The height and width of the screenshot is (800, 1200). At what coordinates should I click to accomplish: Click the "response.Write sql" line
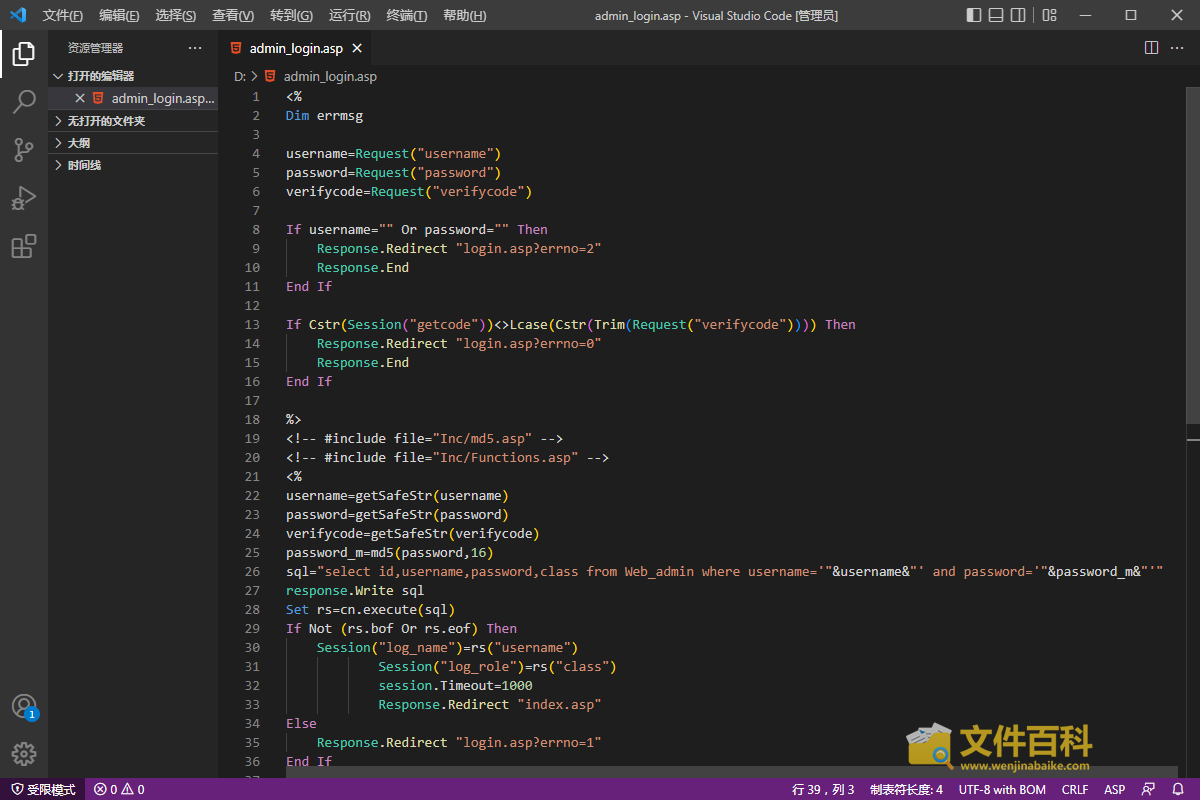[x=355, y=590]
